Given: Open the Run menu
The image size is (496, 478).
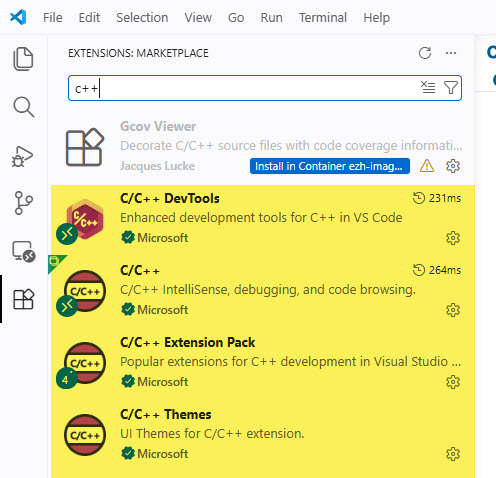Looking at the screenshot, I should pos(271,17).
